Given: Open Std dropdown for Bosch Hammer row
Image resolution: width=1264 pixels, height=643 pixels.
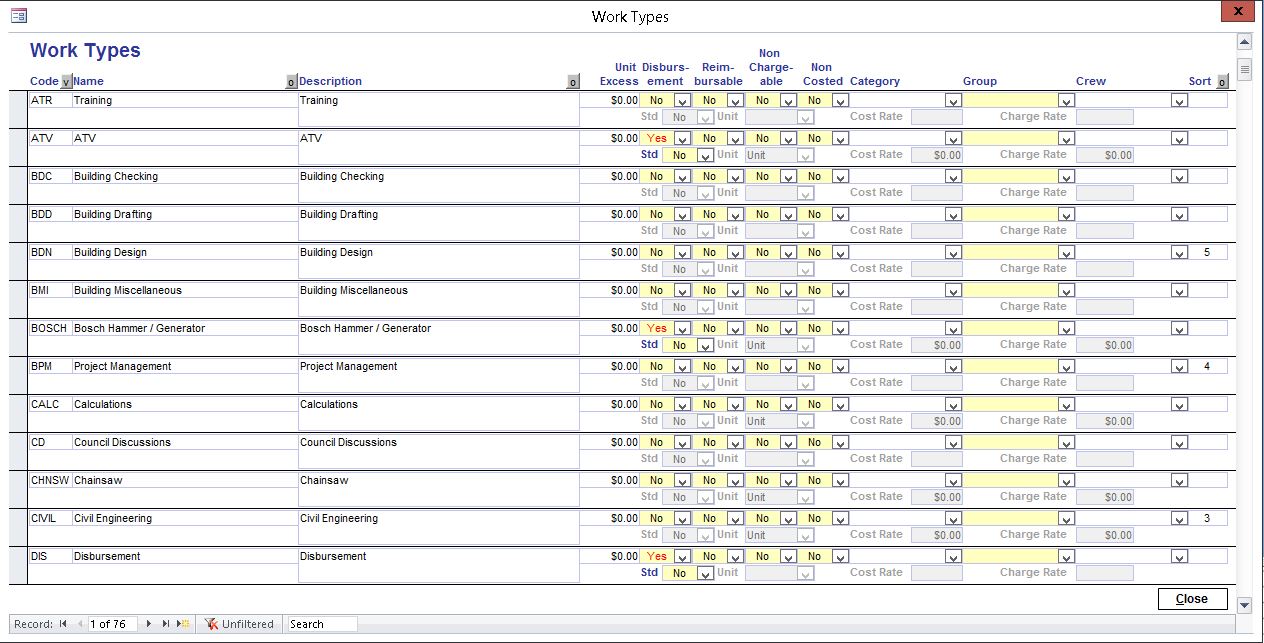Looking at the screenshot, I should (x=705, y=346).
